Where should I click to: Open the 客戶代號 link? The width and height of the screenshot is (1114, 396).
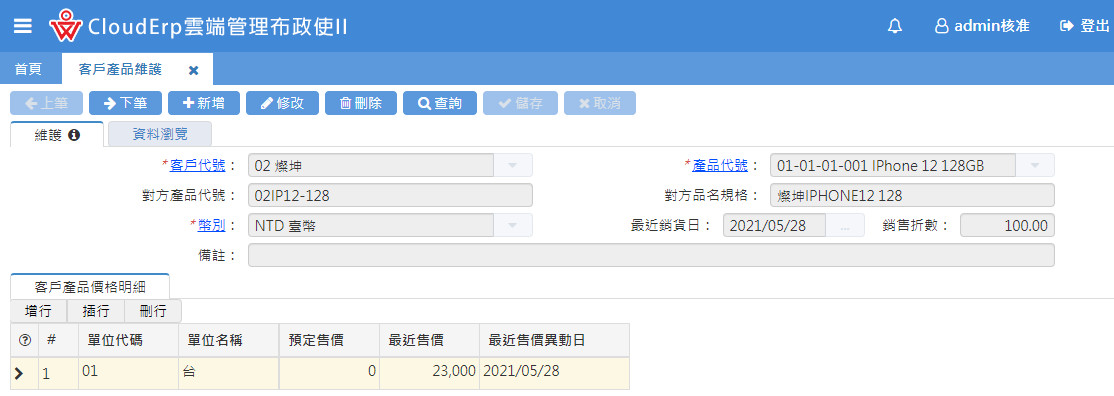[x=198, y=165]
